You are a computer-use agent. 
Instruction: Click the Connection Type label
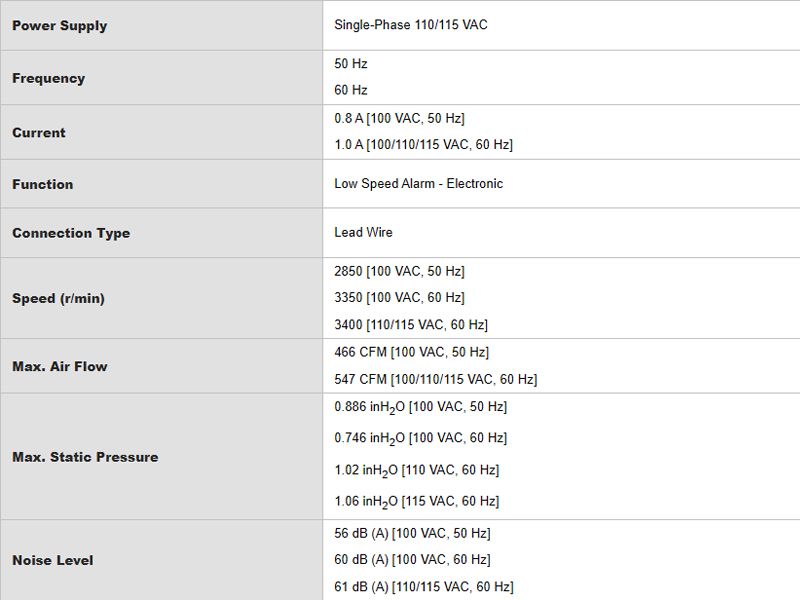click(x=71, y=233)
